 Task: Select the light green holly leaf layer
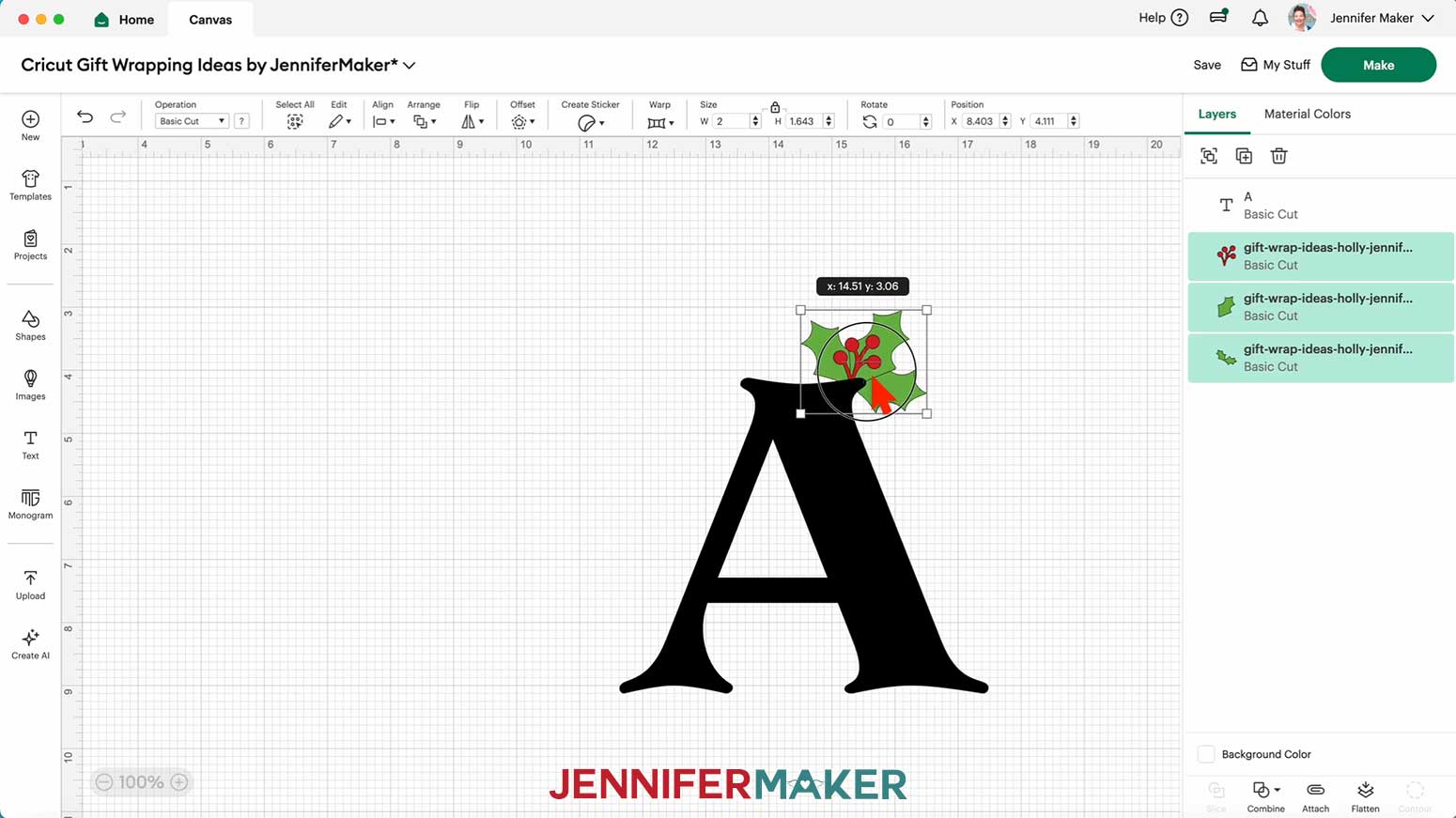point(1321,306)
